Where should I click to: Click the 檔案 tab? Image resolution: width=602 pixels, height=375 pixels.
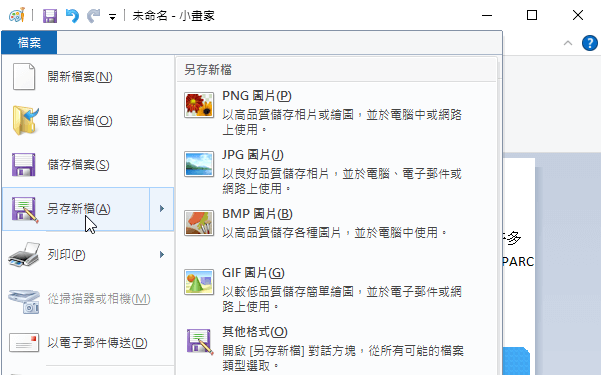tap(29, 42)
